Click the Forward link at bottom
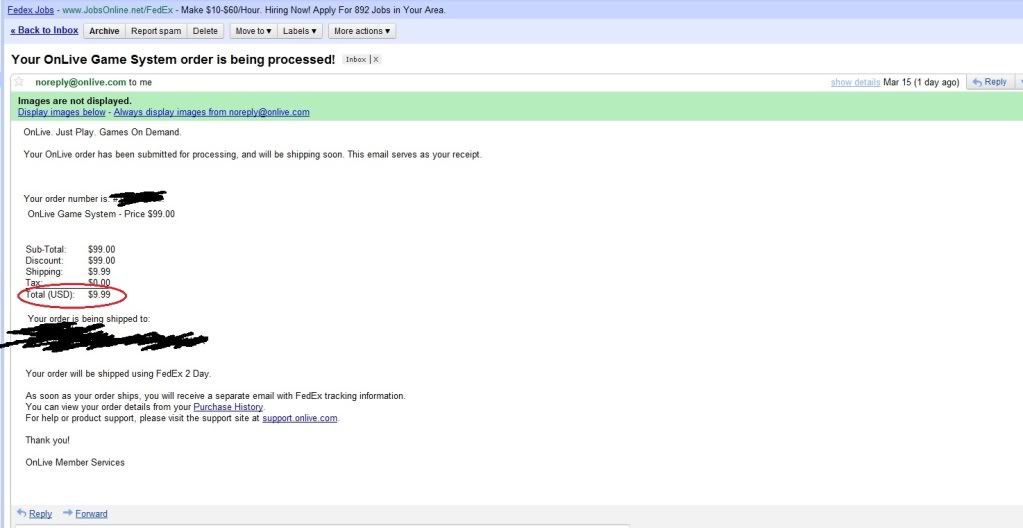Image resolution: width=1023 pixels, height=528 pixels. coord(91,514)
